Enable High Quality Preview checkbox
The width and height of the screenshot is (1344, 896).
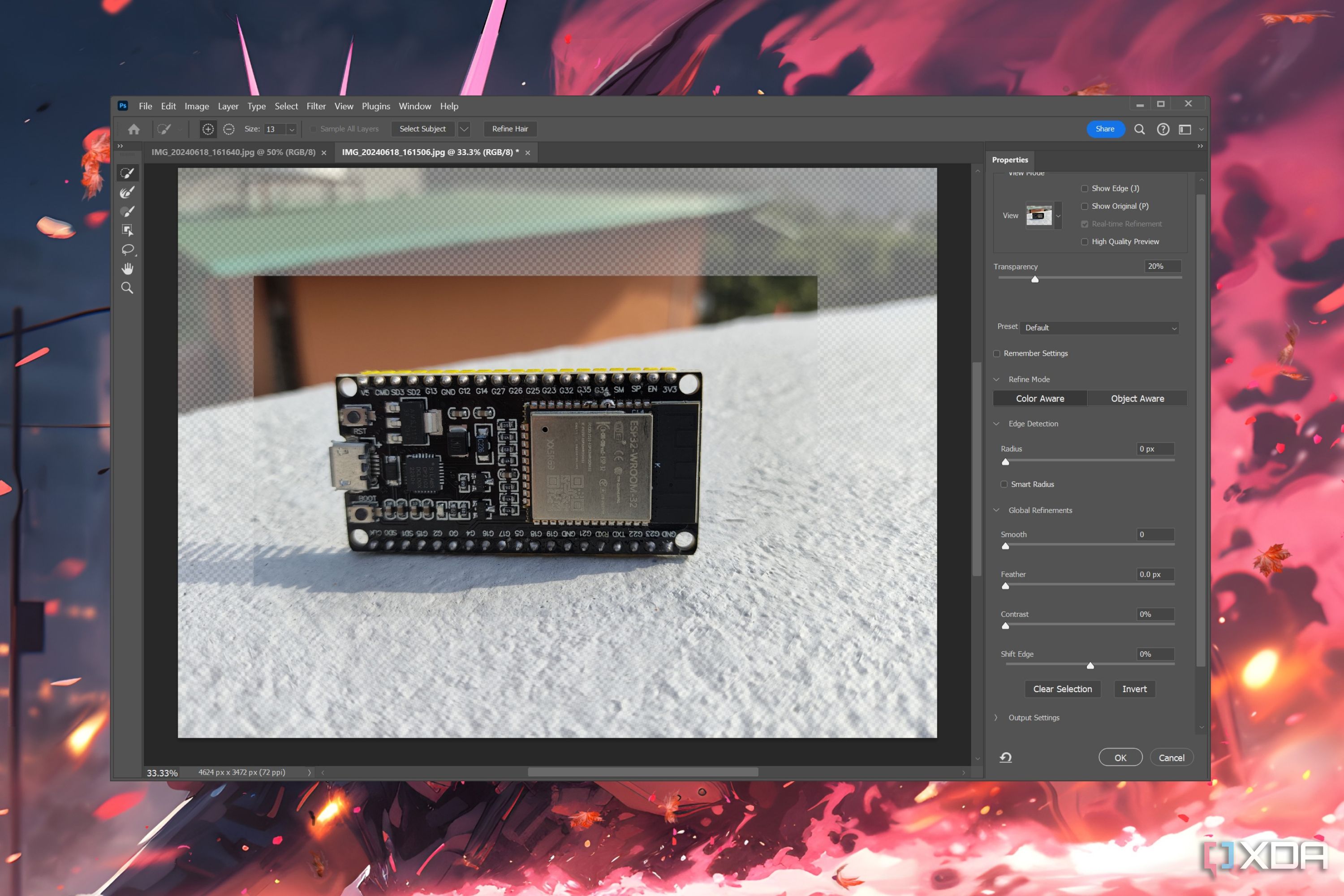[1085, 242]
